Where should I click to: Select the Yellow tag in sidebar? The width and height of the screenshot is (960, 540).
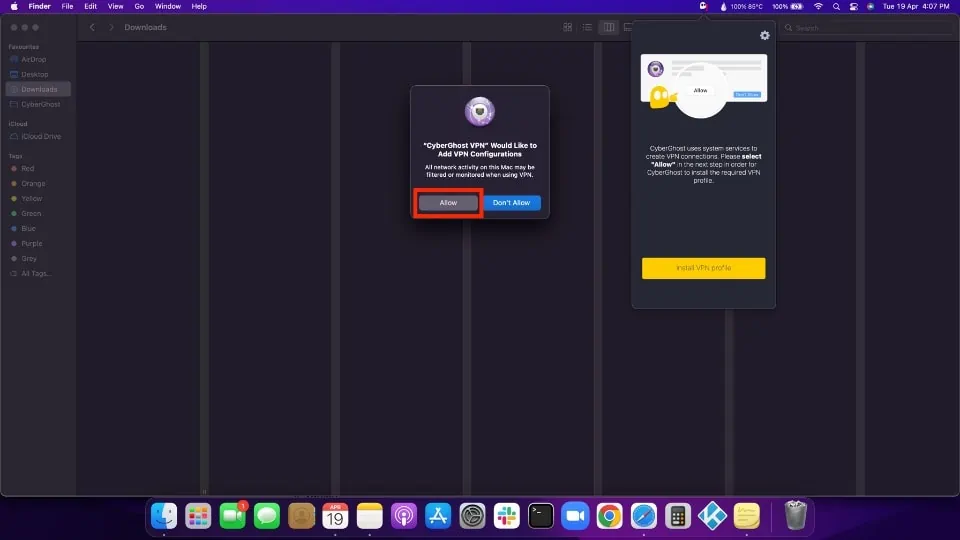pos(38,198)
